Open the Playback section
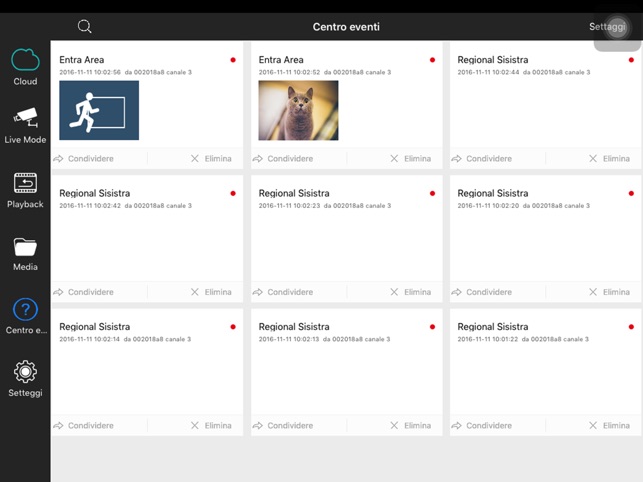643x482 pixels. [25, 190]
